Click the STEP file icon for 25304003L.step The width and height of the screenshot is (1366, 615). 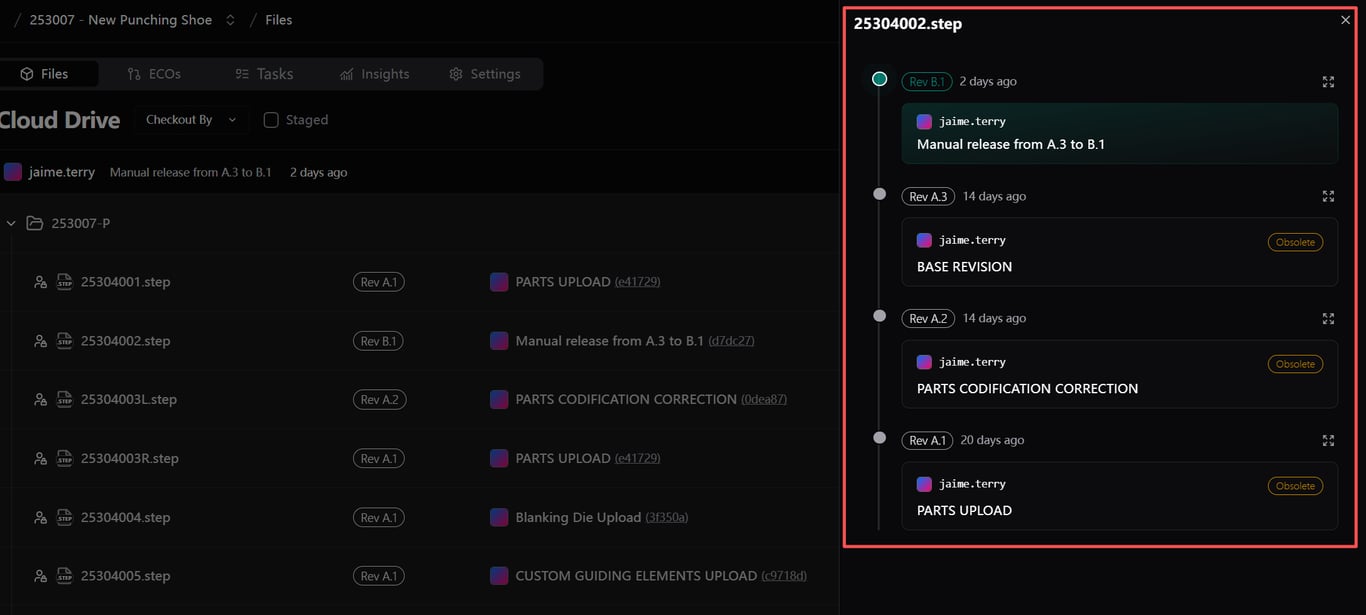point(65,399)
